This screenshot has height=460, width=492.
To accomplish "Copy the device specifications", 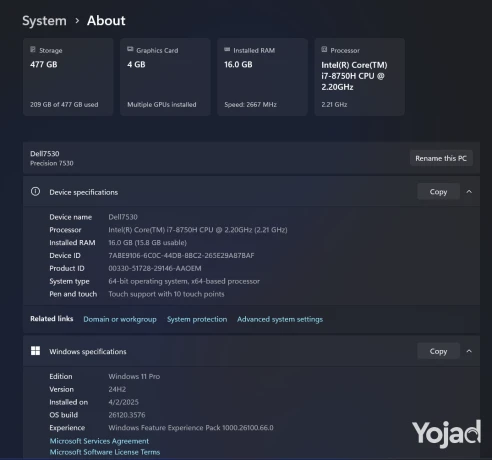I will pos(438,192).
